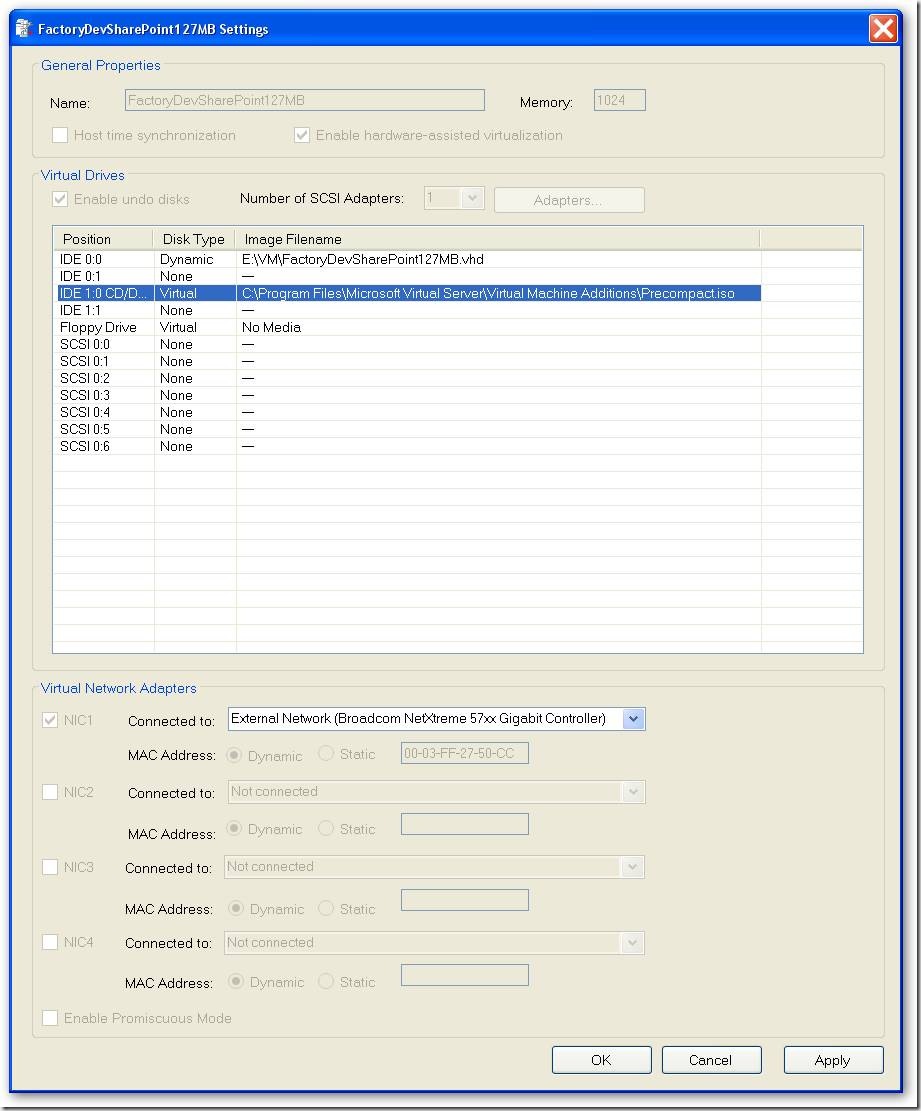Click the Position column header
Screen dimensions: 921x1111
coord(103,239)
